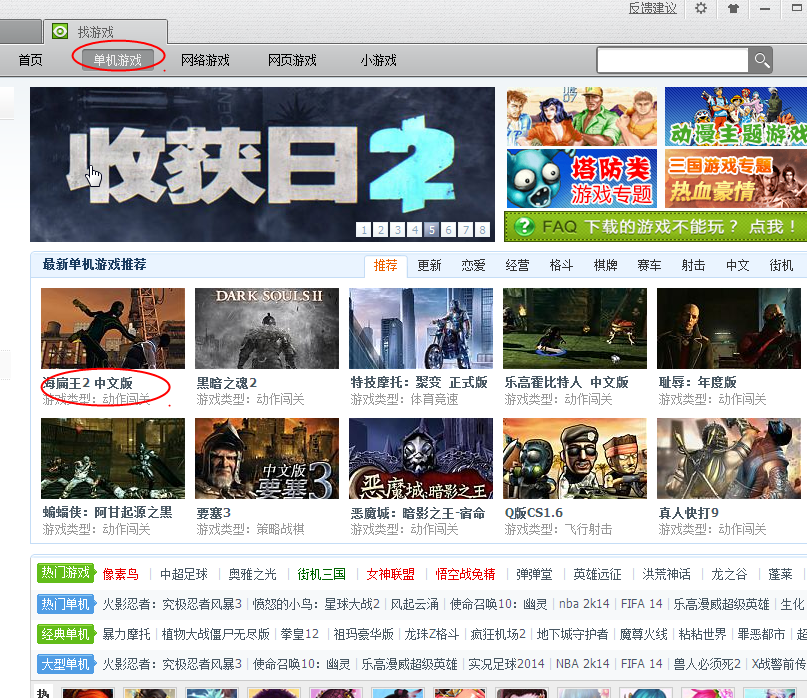
Task: Open the 拳皇12 classic game link
Action: [x=300, y=635]
